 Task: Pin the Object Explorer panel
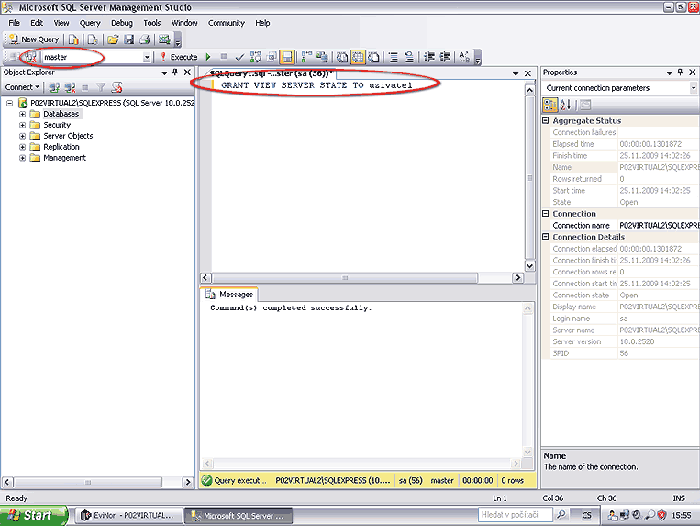175,72
